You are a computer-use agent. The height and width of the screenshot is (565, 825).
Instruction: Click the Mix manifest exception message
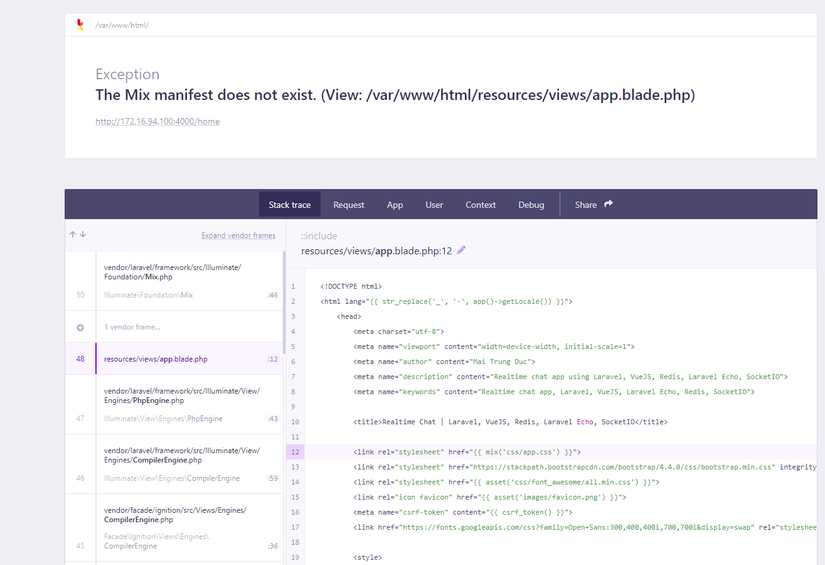(395, 95)
